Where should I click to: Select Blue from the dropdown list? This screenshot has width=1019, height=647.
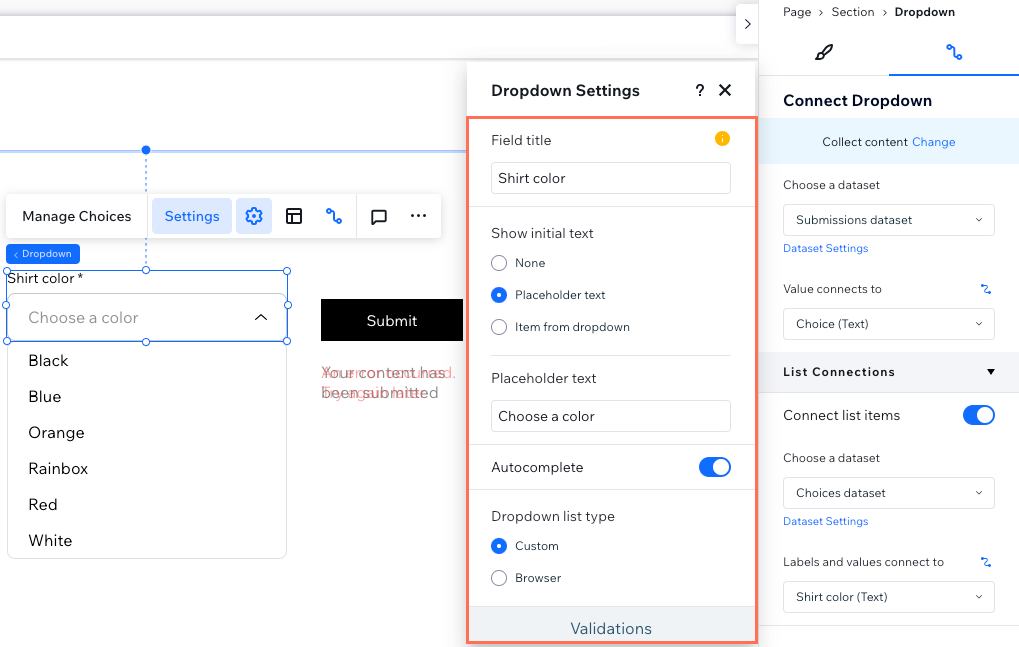pyautogui.click(x=147, y=397)
